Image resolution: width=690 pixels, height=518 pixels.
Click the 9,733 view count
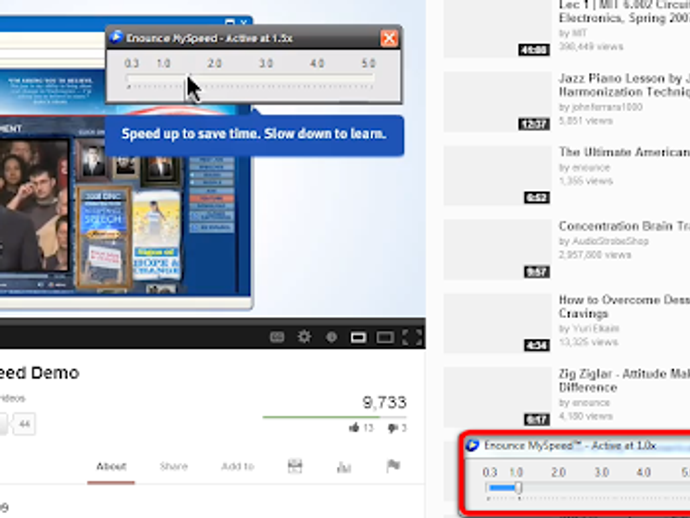385,402
